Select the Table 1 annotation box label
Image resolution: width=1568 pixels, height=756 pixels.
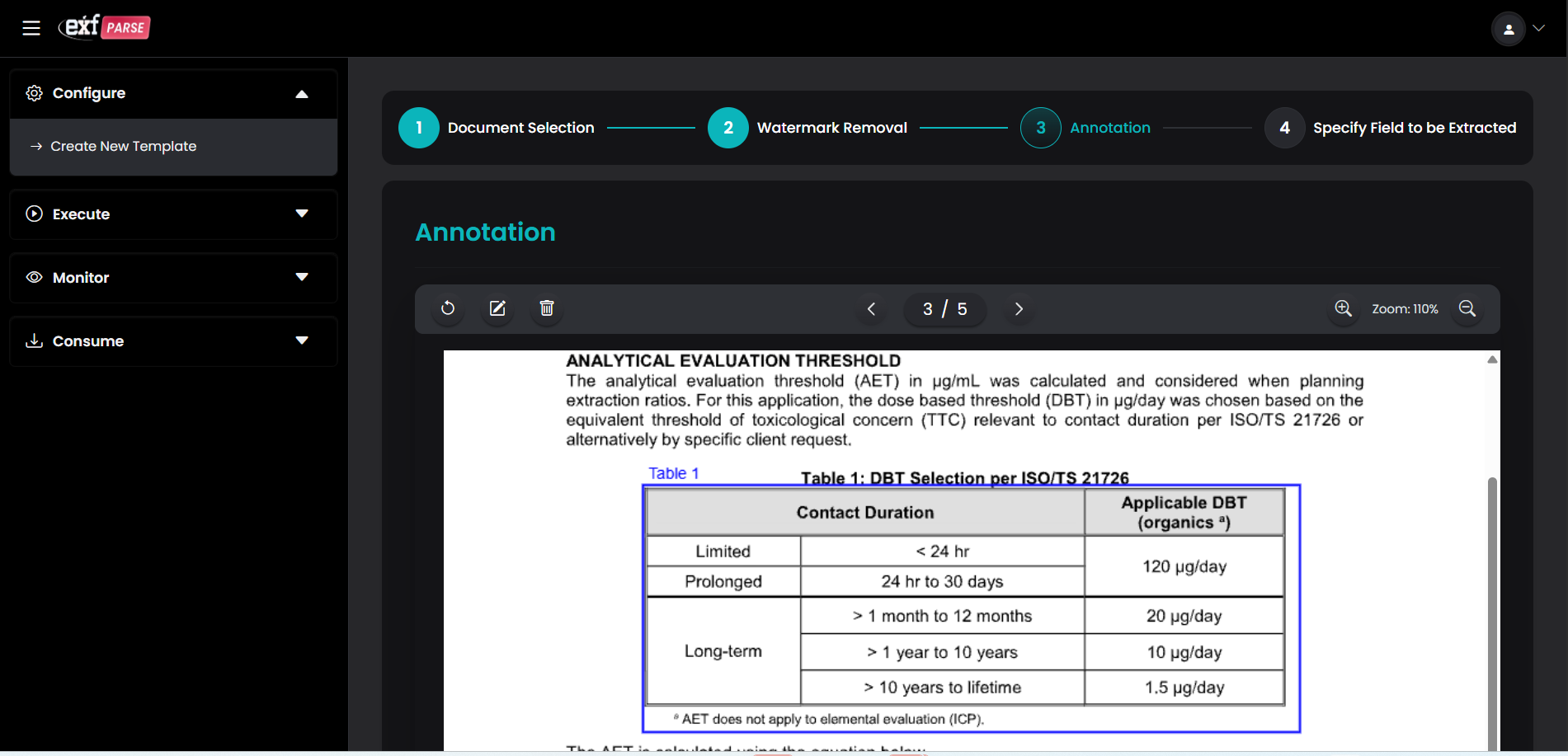click(673, 473)
